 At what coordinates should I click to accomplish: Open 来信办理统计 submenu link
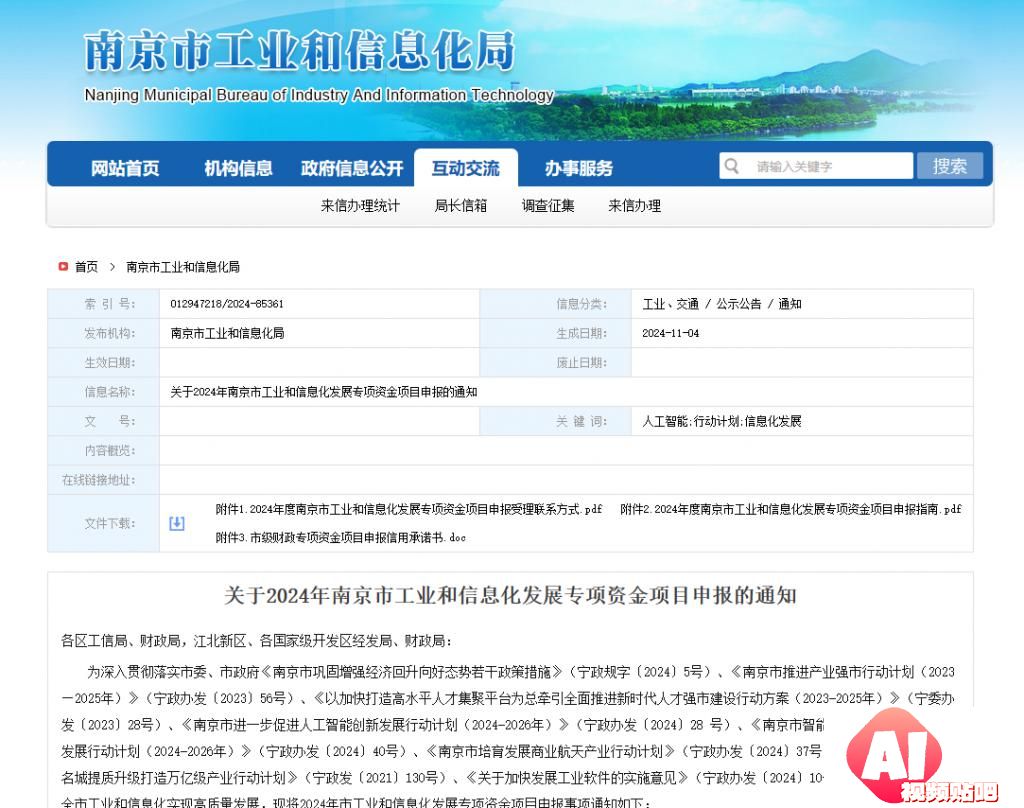pyautogui.click(x=360, y=206)
